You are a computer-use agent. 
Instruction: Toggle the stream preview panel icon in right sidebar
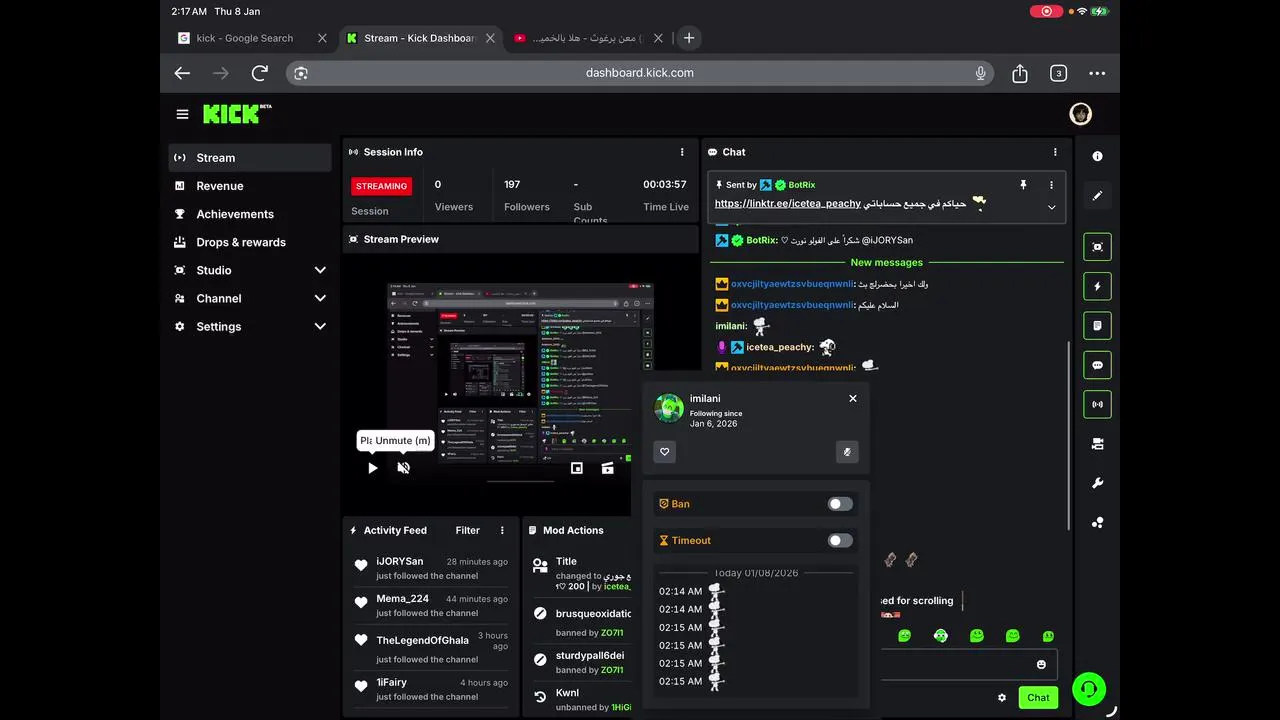(x=1097, y=247)
